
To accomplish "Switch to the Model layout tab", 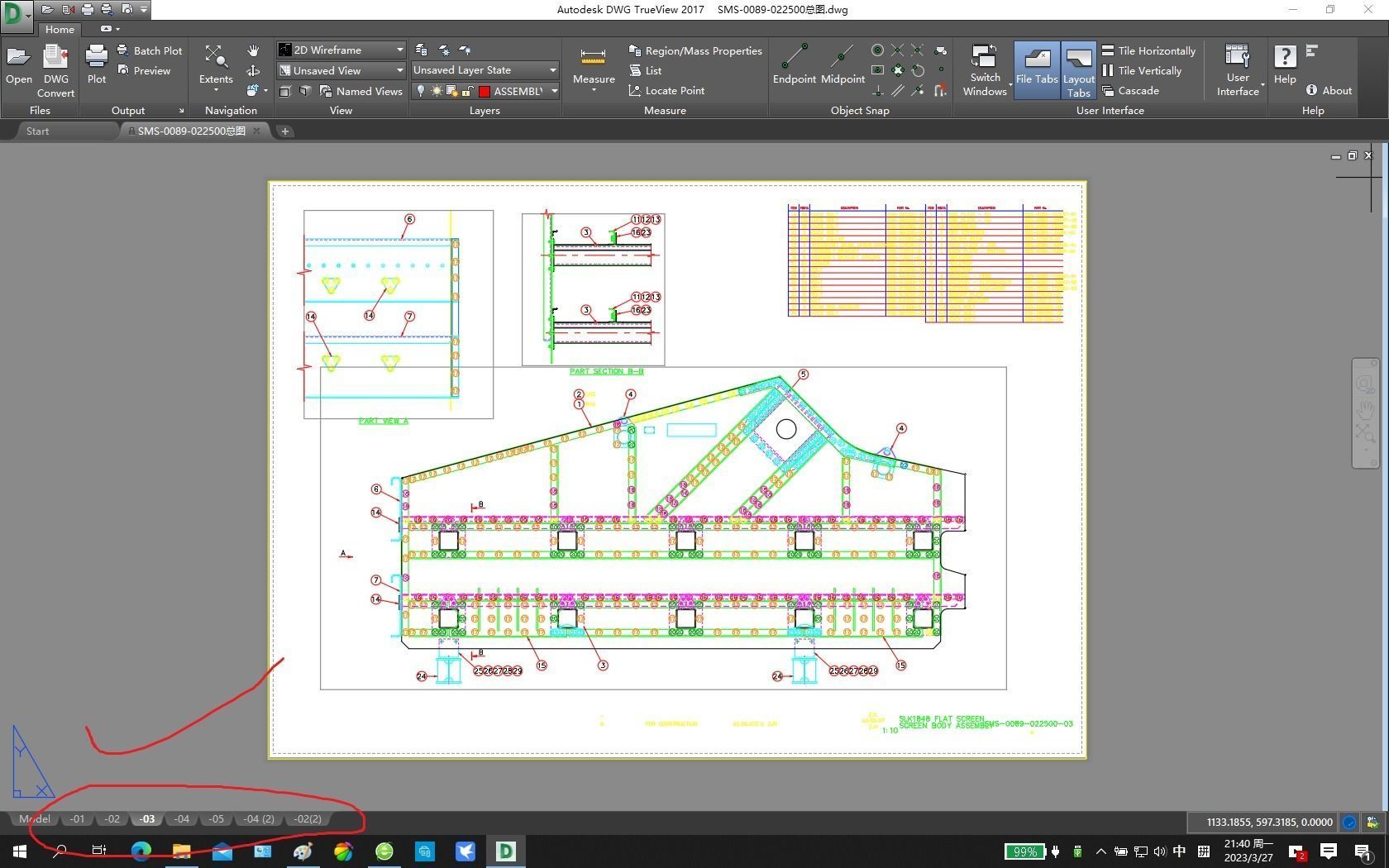I will click(35, 819).
